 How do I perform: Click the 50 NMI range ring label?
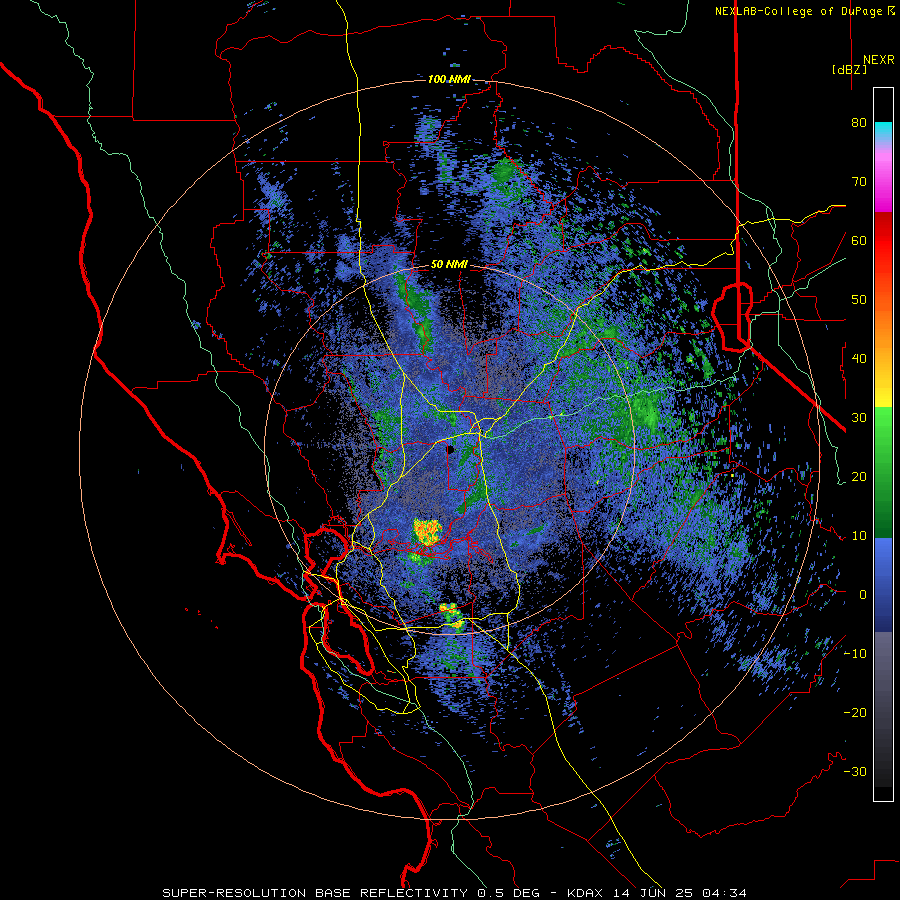pyautogui.click(x=449, y=265)
